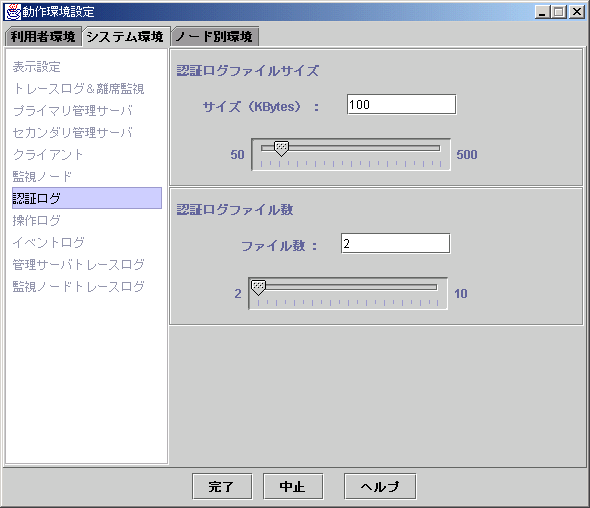Viewport: 590px width, 508px height.
Task: Open セカンダリ管理サーバ settings
Action: [x=72, y=132]
